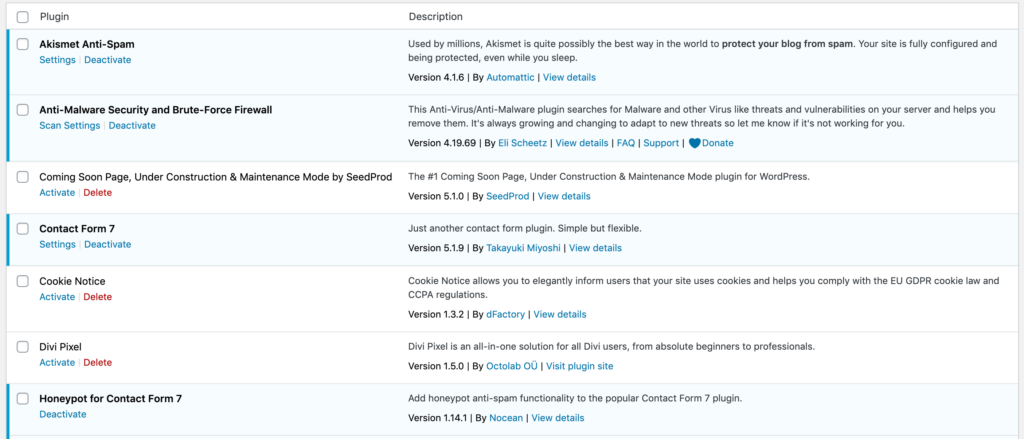Viewport: 1024px width, 439px height.
Task: Visit plugin site for Divi Pixel
Action: [x=580, y=366]
